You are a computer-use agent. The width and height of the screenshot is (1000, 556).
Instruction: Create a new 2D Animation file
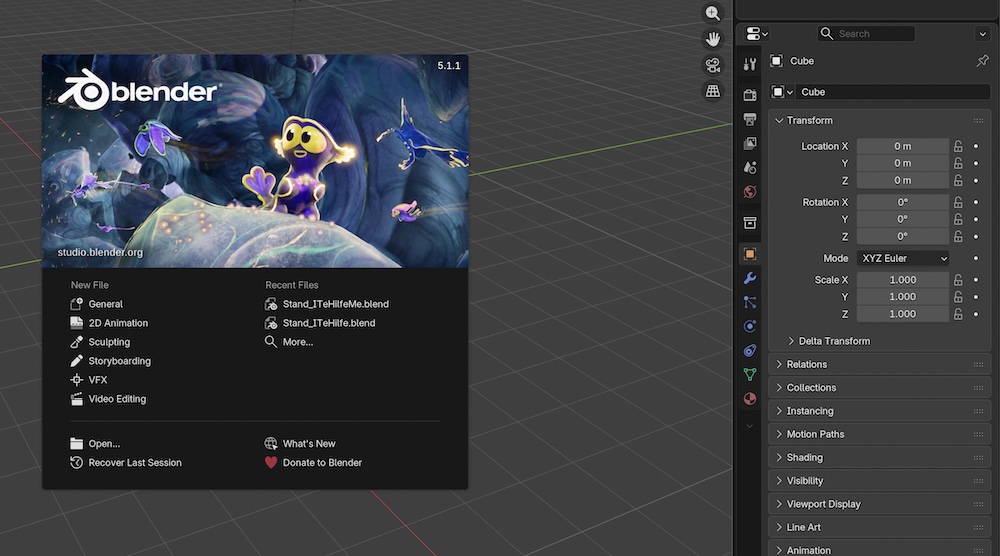click(109, 323)
